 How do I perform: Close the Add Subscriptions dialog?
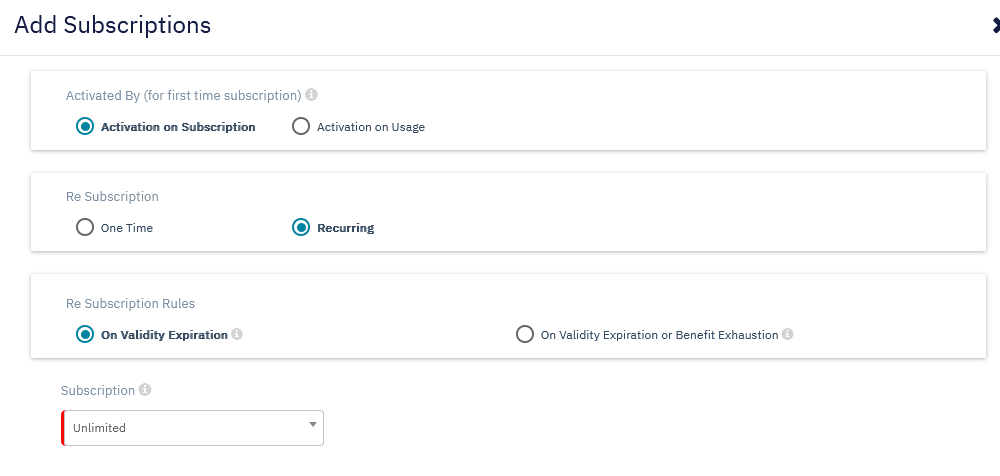pos(995,26)
